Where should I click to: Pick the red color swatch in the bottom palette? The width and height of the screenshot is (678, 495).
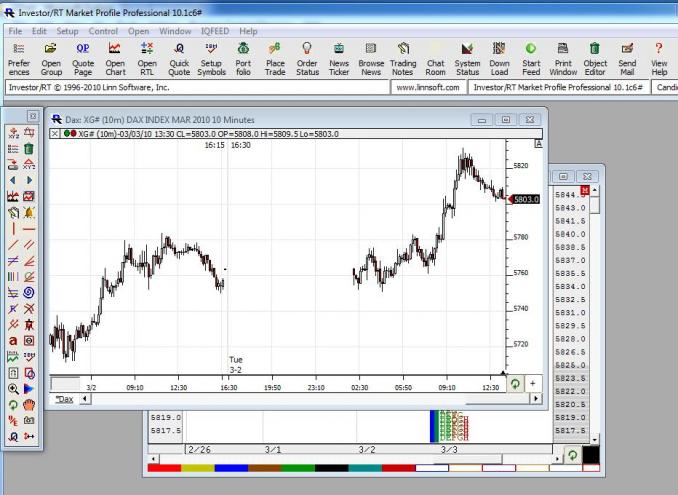(163, 467)
